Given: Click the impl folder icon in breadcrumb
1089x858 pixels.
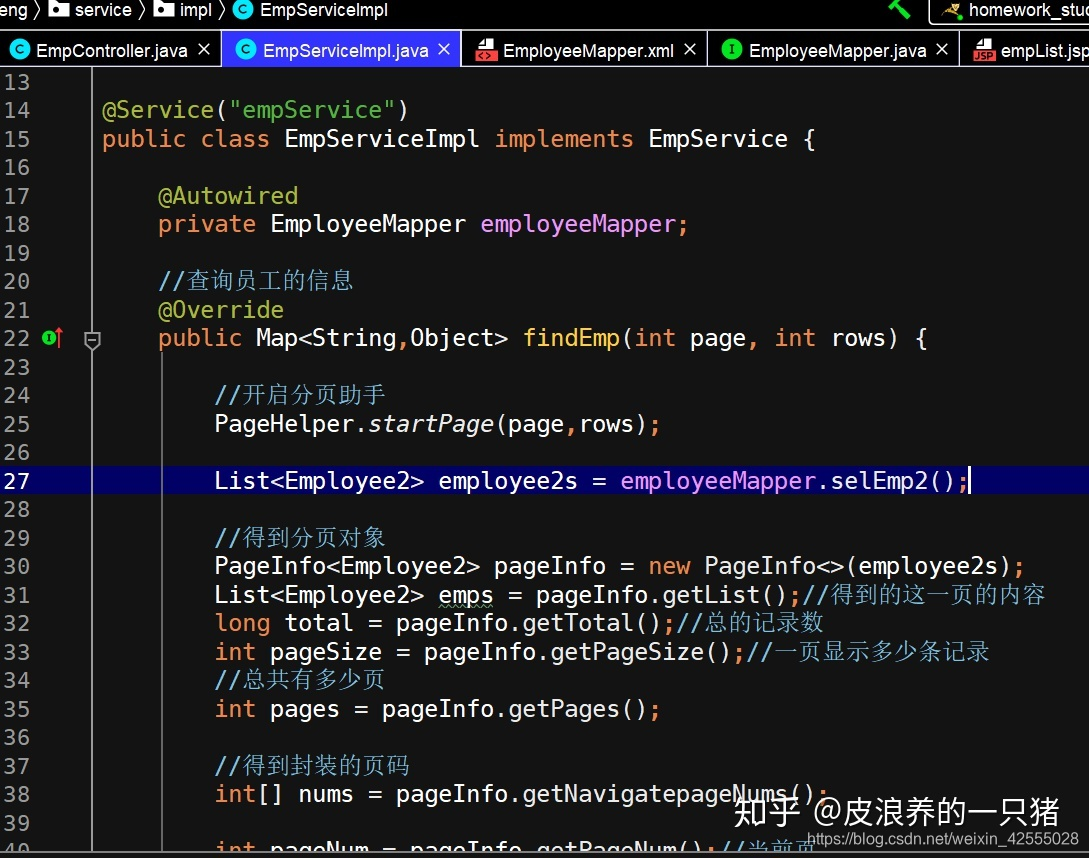Looking at the screenshot, I should click(164, 9).
